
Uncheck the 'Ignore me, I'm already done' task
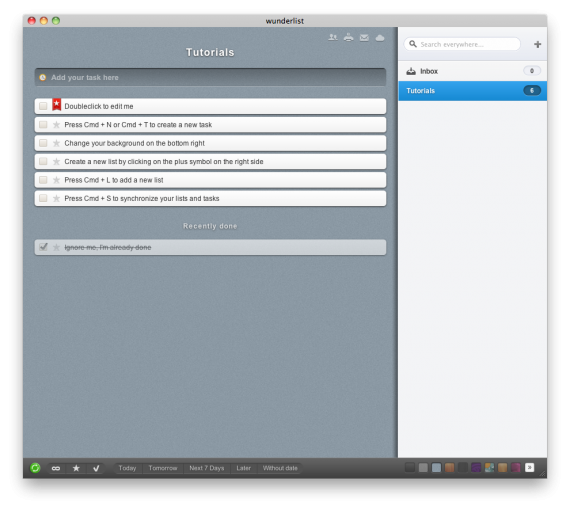pos(43,247)
